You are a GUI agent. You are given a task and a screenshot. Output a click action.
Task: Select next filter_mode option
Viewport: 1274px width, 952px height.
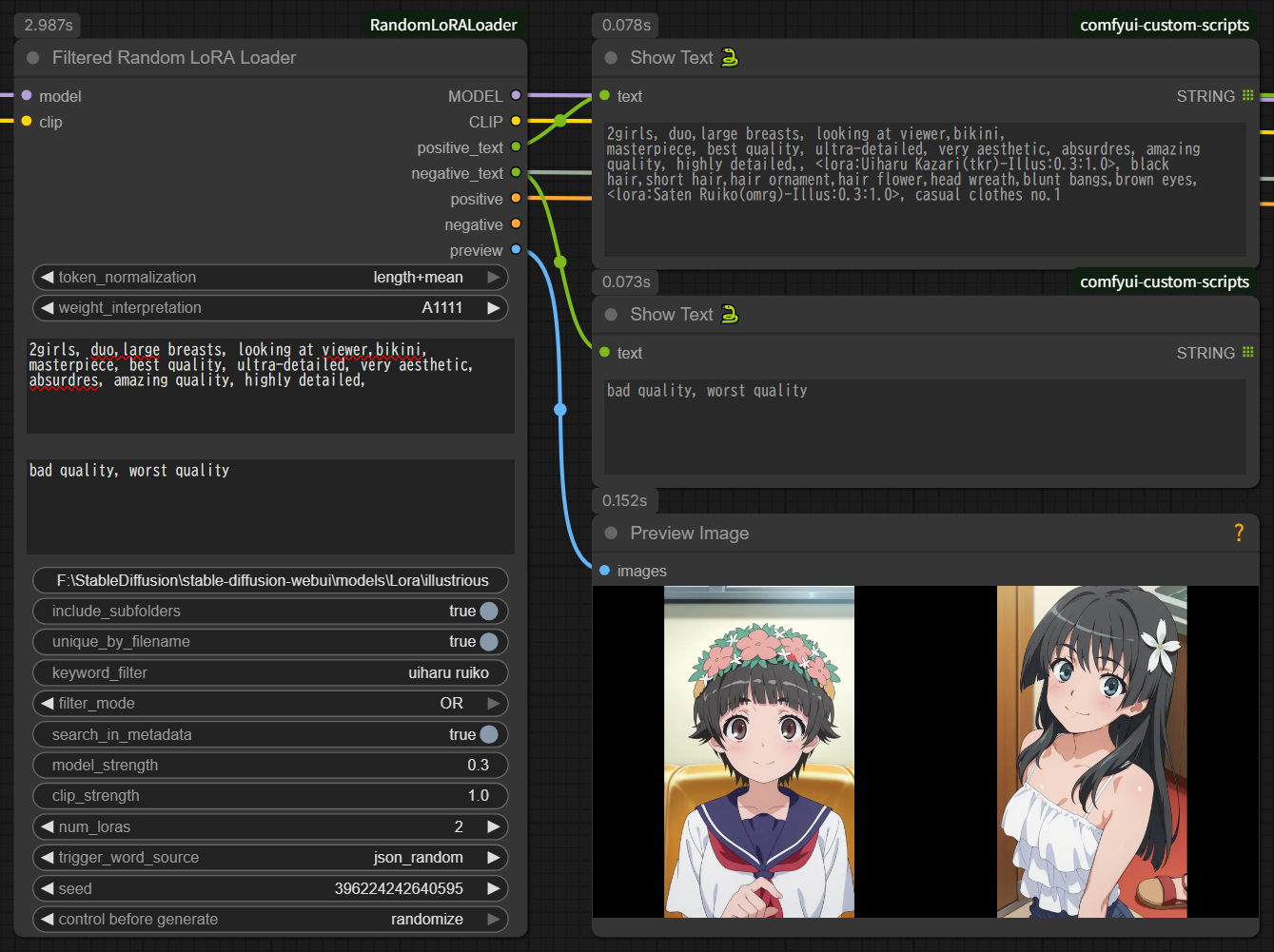tap(493, 703)
